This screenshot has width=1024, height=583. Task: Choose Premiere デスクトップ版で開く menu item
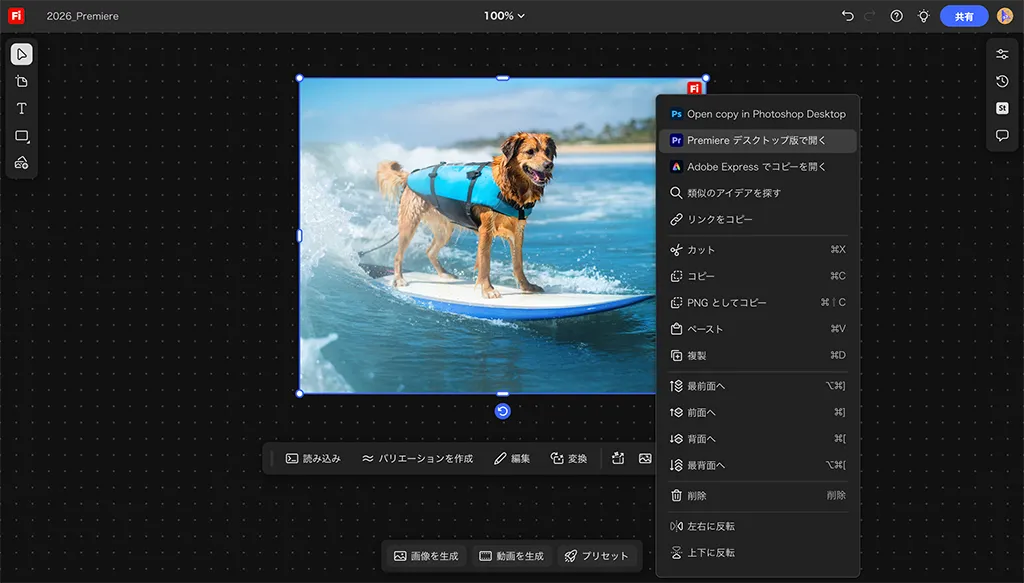coord(757,141)
